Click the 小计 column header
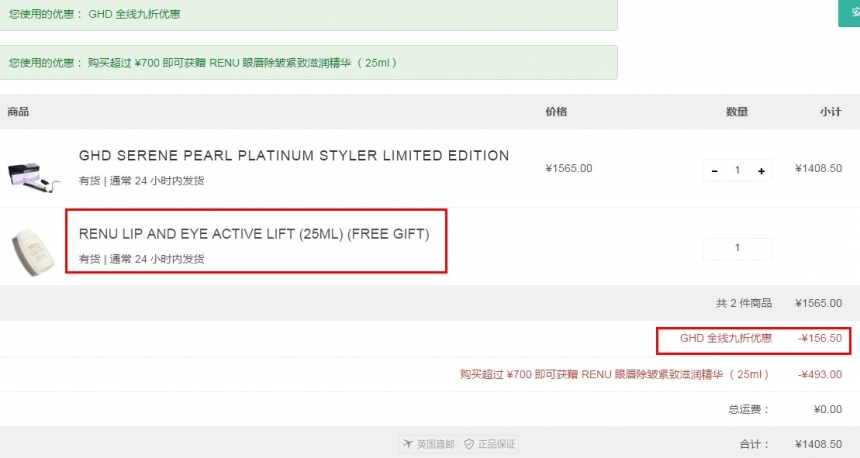Image resolution: width=860 pixels, height=458 pixels. [x=831, y=112]
